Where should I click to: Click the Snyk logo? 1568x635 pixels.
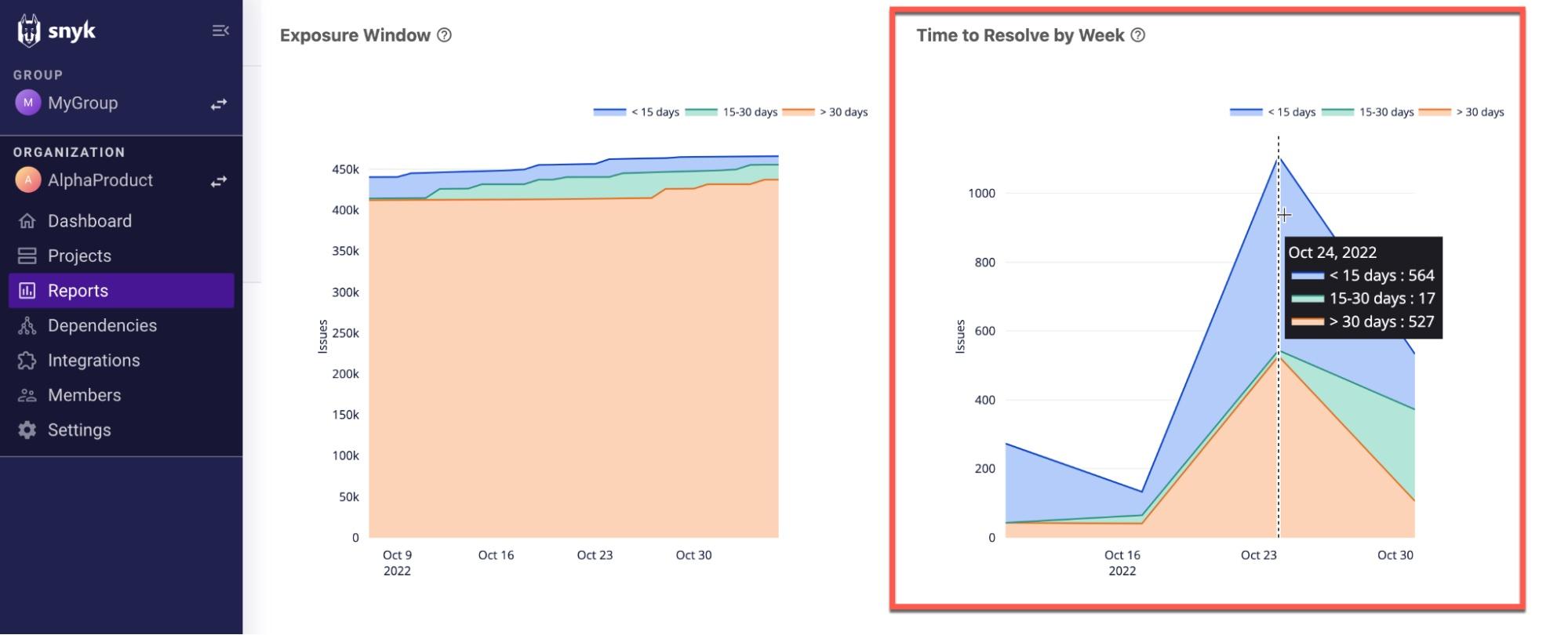tap(56, 31)
